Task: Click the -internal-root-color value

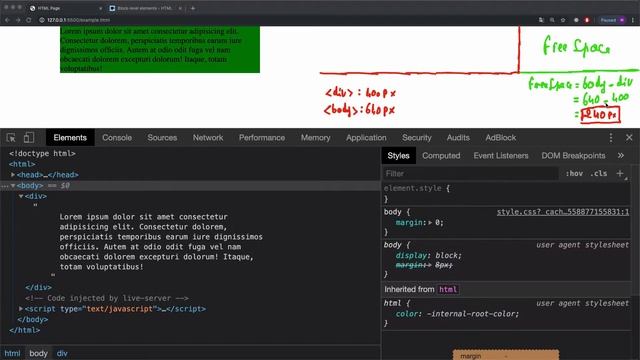Action: 472,314
